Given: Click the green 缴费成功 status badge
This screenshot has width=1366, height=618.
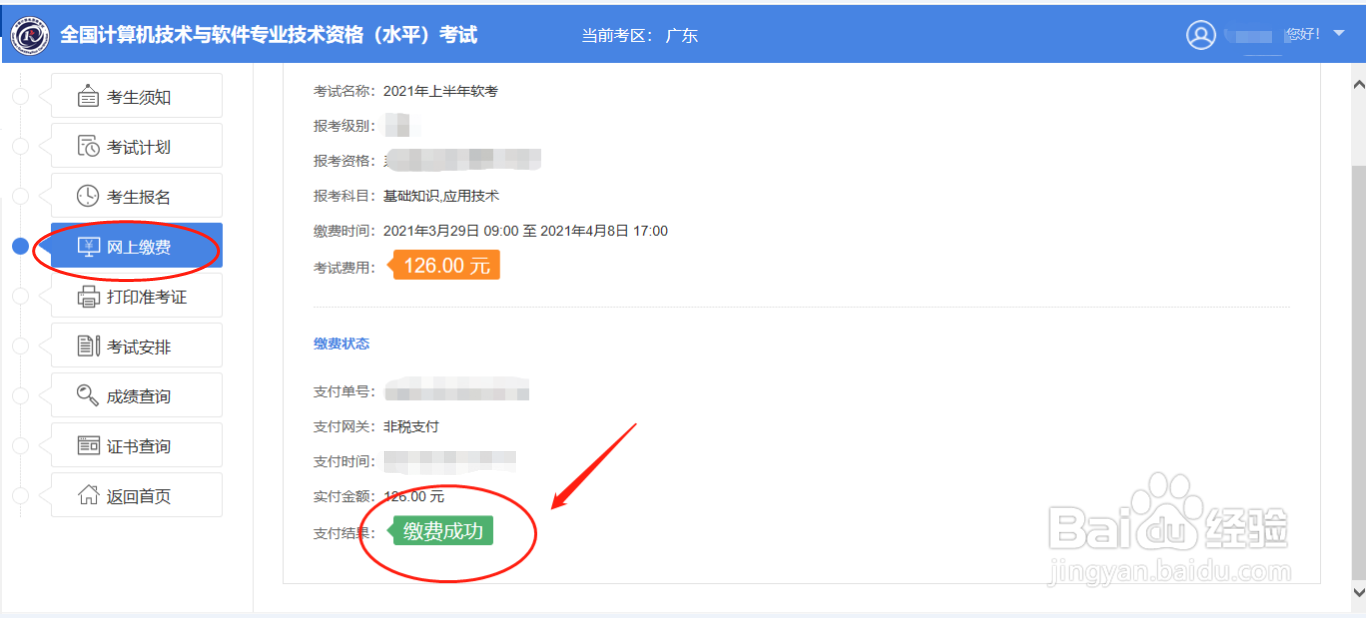Looking at the screenshot, I should [443, 531].
